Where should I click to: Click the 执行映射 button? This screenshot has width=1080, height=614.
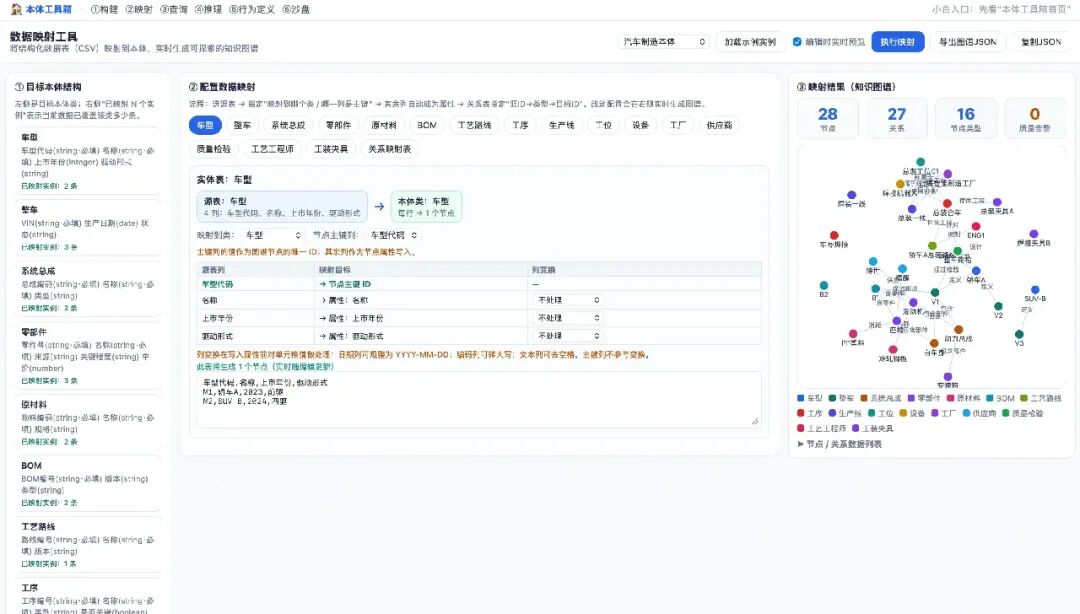pyautogui.click(x=897, y=42)
